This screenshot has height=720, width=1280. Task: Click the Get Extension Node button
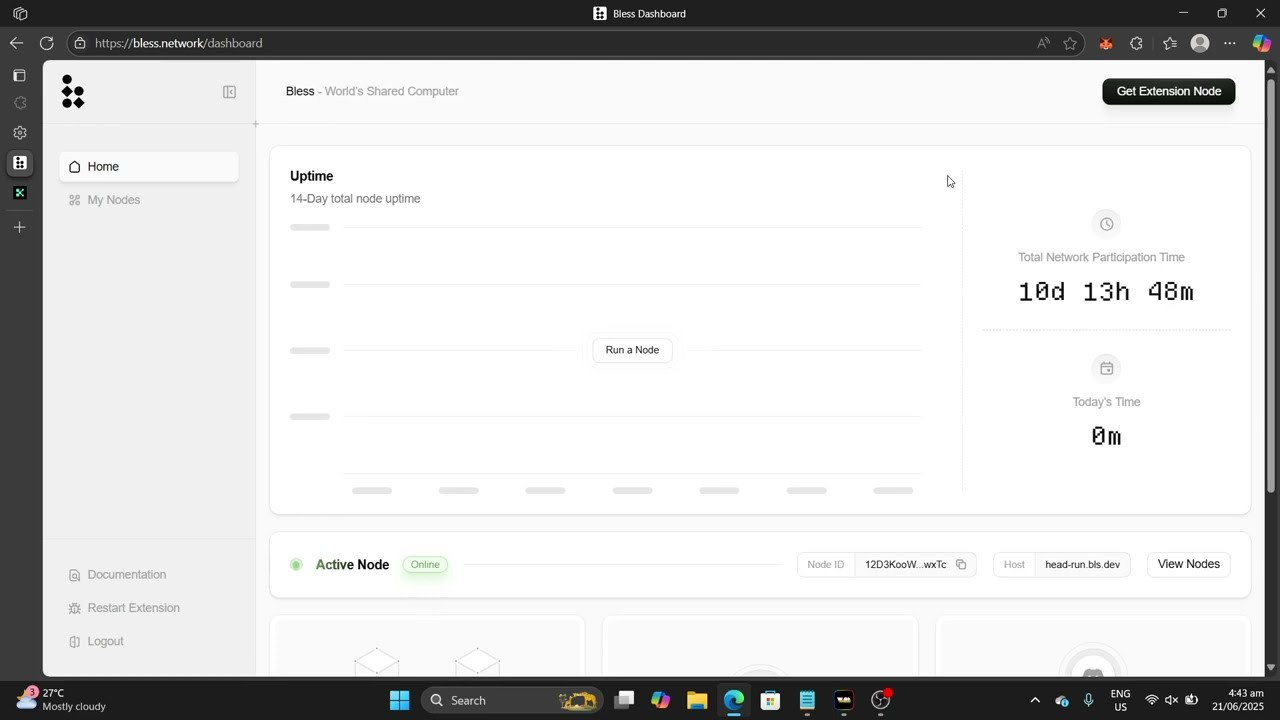[x=1168, y=91]
